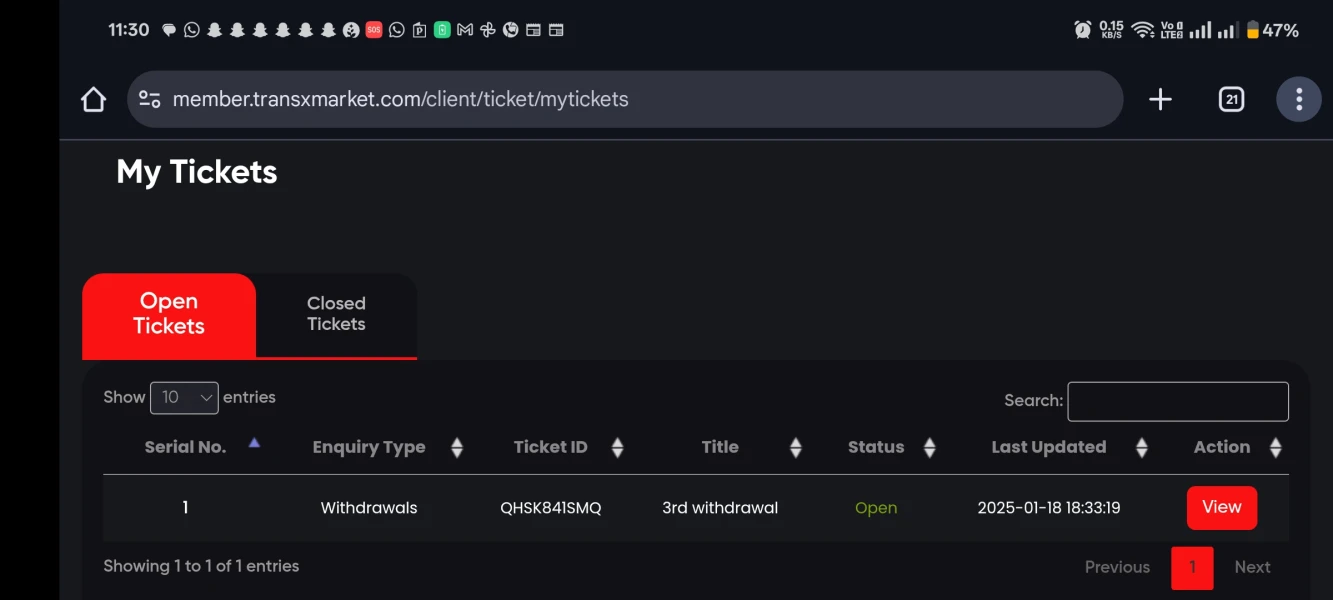Sort by Serial No. column arrow

coord(254,443)
